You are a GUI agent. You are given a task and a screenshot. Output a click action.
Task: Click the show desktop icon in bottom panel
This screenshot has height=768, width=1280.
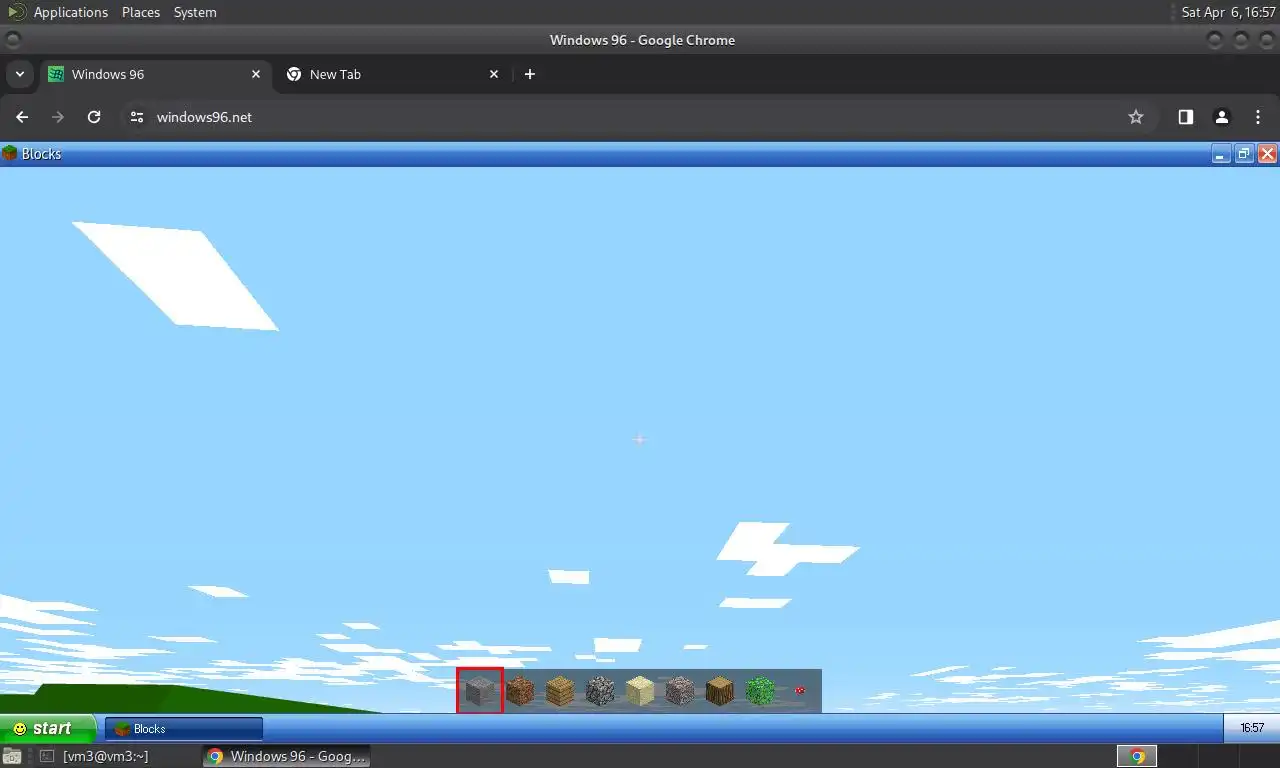tap(11, 756)
